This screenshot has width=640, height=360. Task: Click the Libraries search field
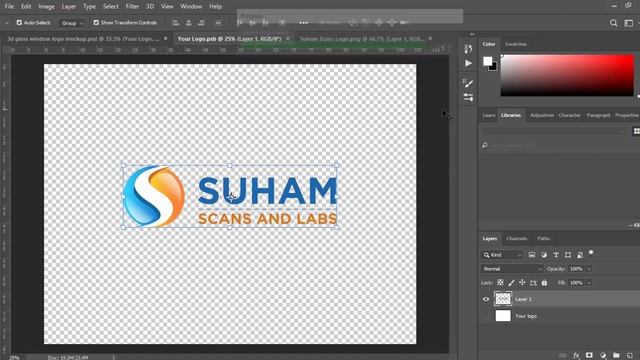click(560, 145)
